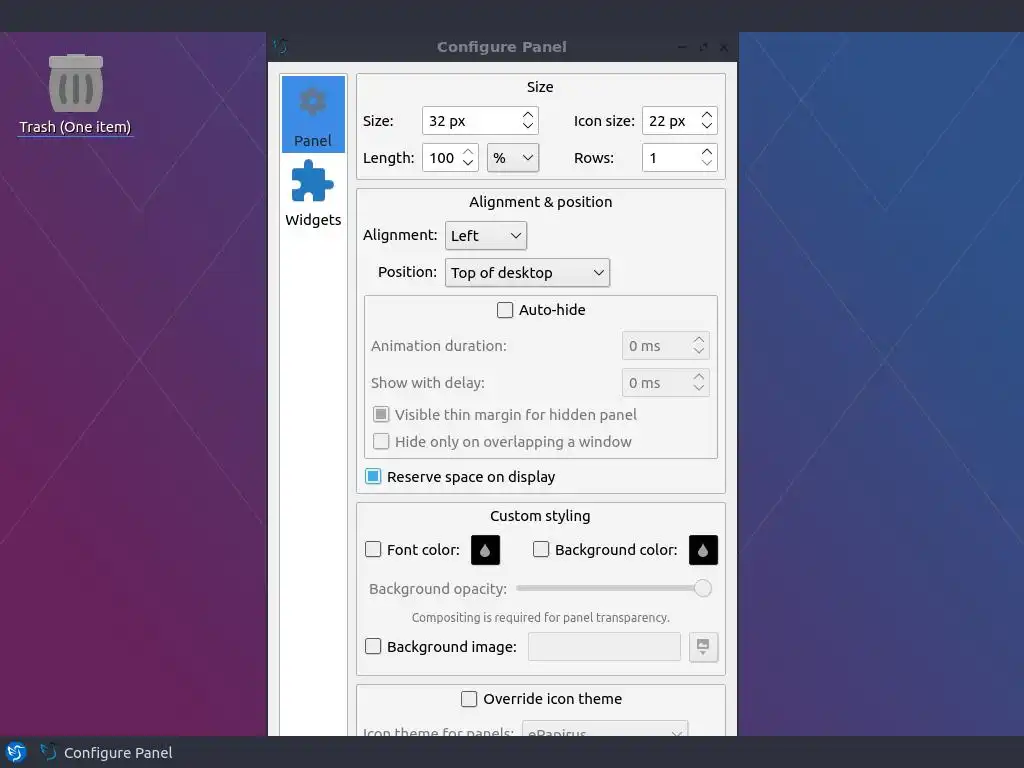Open the Alignment Left dropdown

(485, 236)
